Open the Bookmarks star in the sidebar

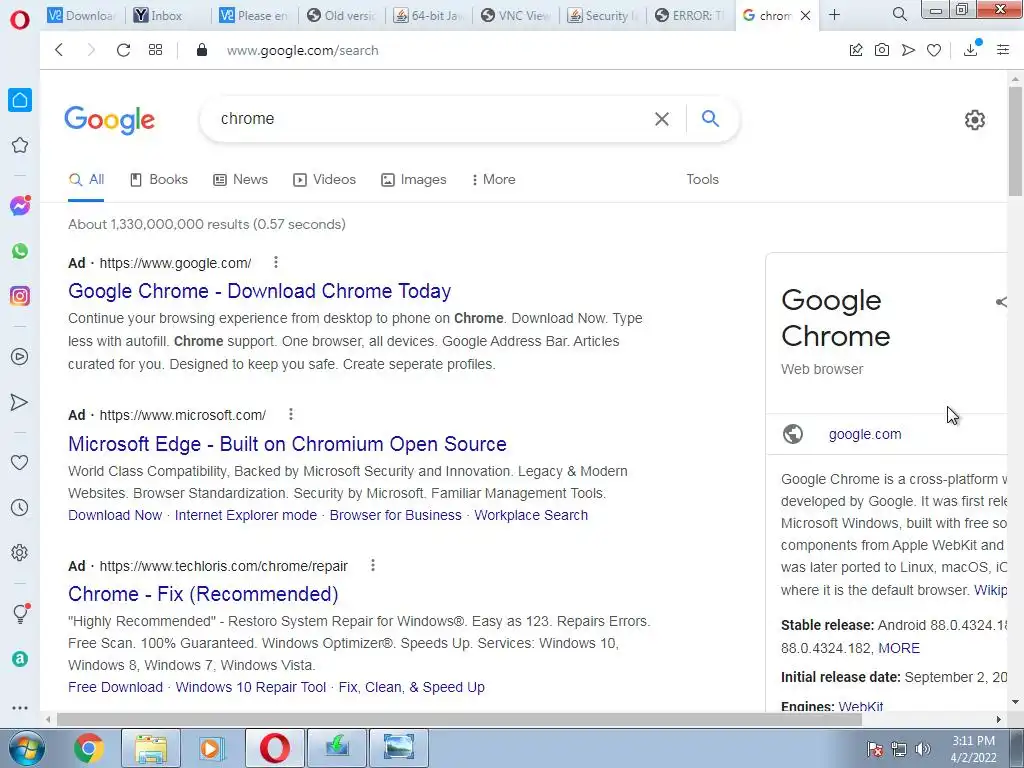point(20,145)
